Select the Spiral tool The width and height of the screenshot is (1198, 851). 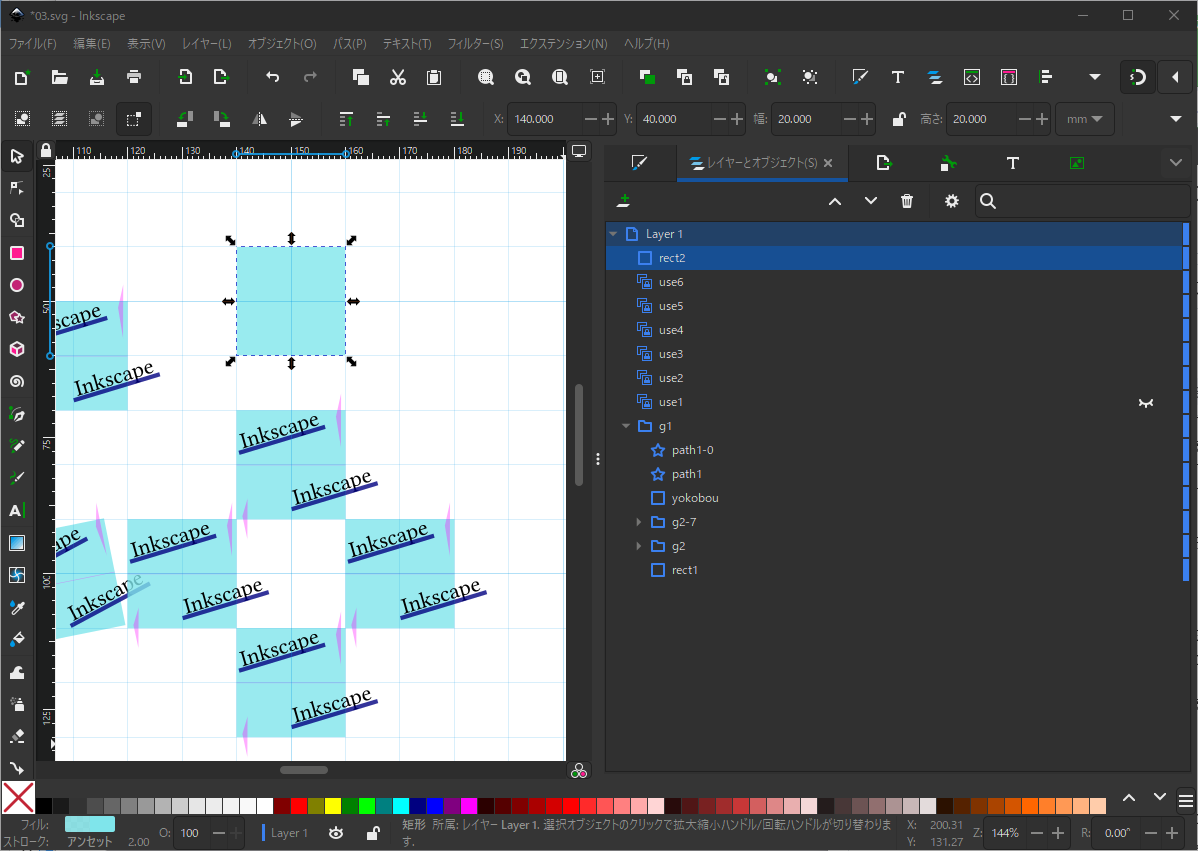(x=17, y=381)
